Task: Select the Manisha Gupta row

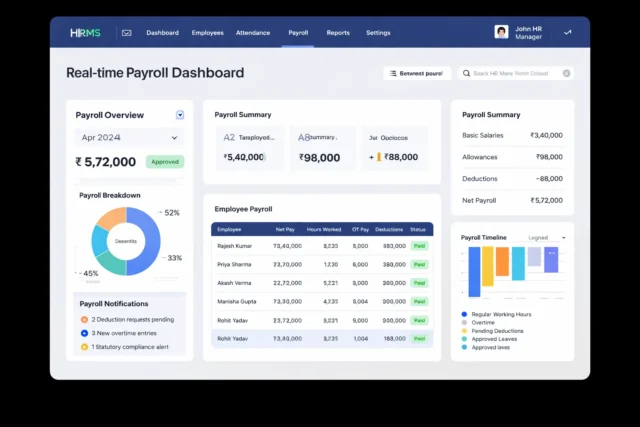Action: point(322,302)
